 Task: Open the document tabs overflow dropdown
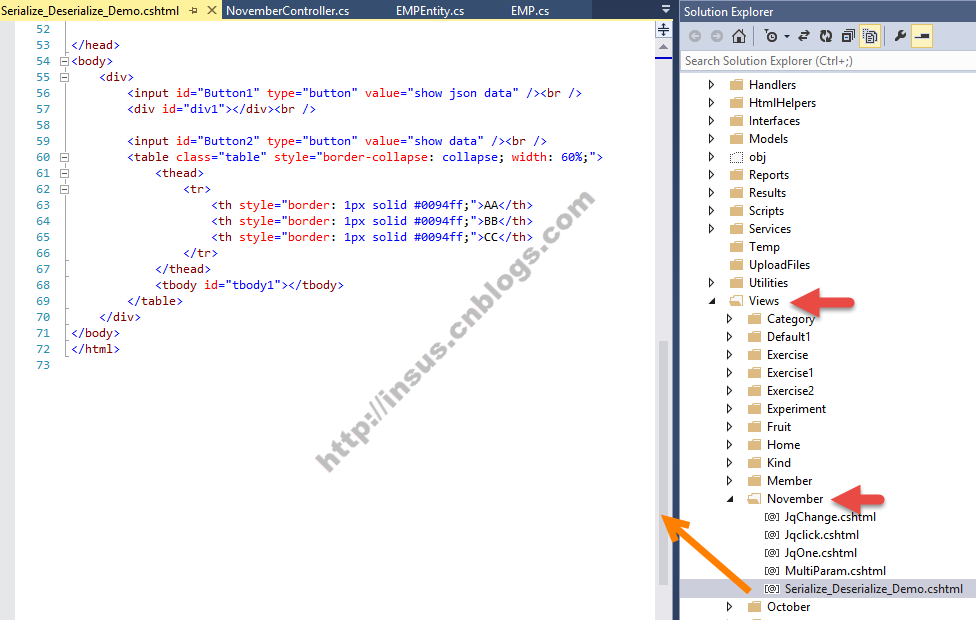(x=665, y=9)
